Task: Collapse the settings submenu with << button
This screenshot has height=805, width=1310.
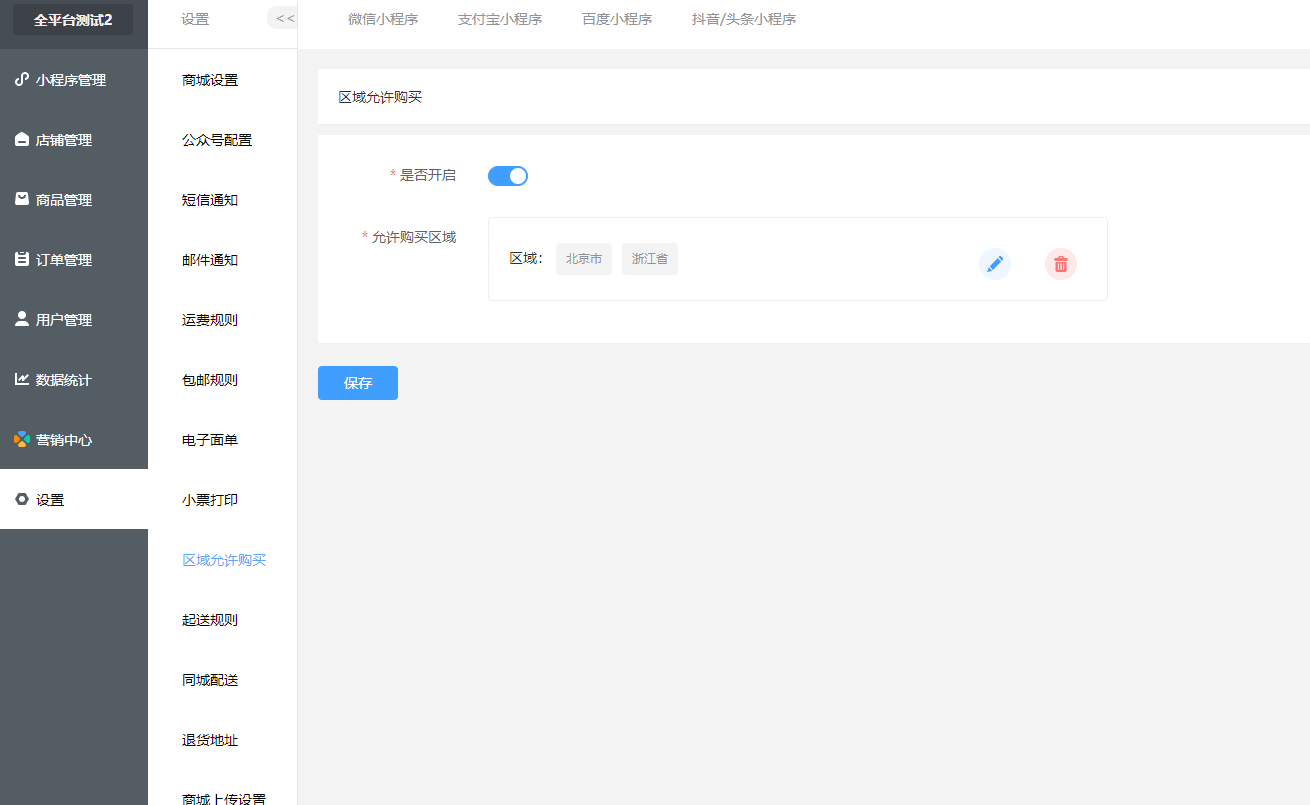Action: point(284,19)
